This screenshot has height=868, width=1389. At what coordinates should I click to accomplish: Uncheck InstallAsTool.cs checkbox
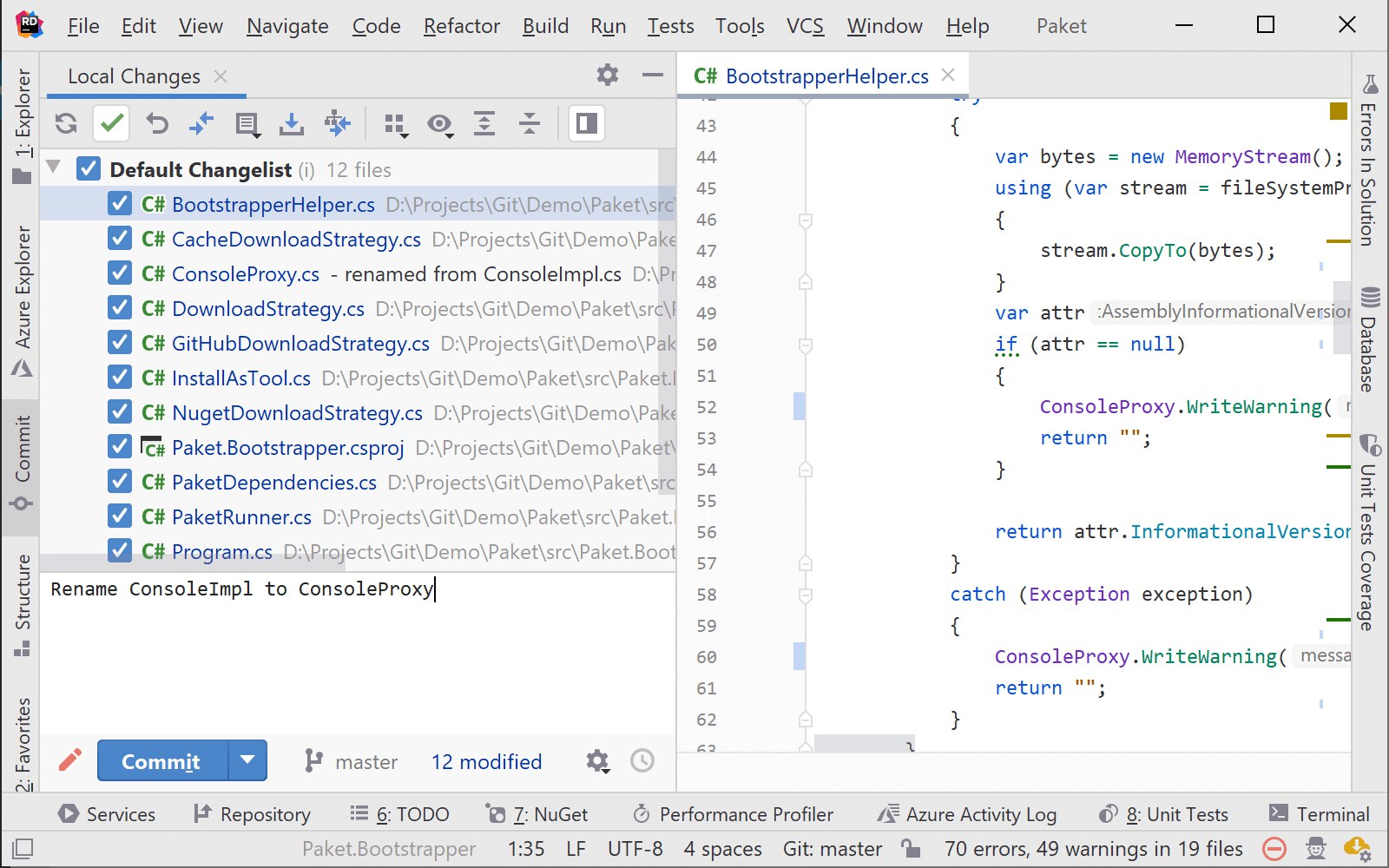120,378
